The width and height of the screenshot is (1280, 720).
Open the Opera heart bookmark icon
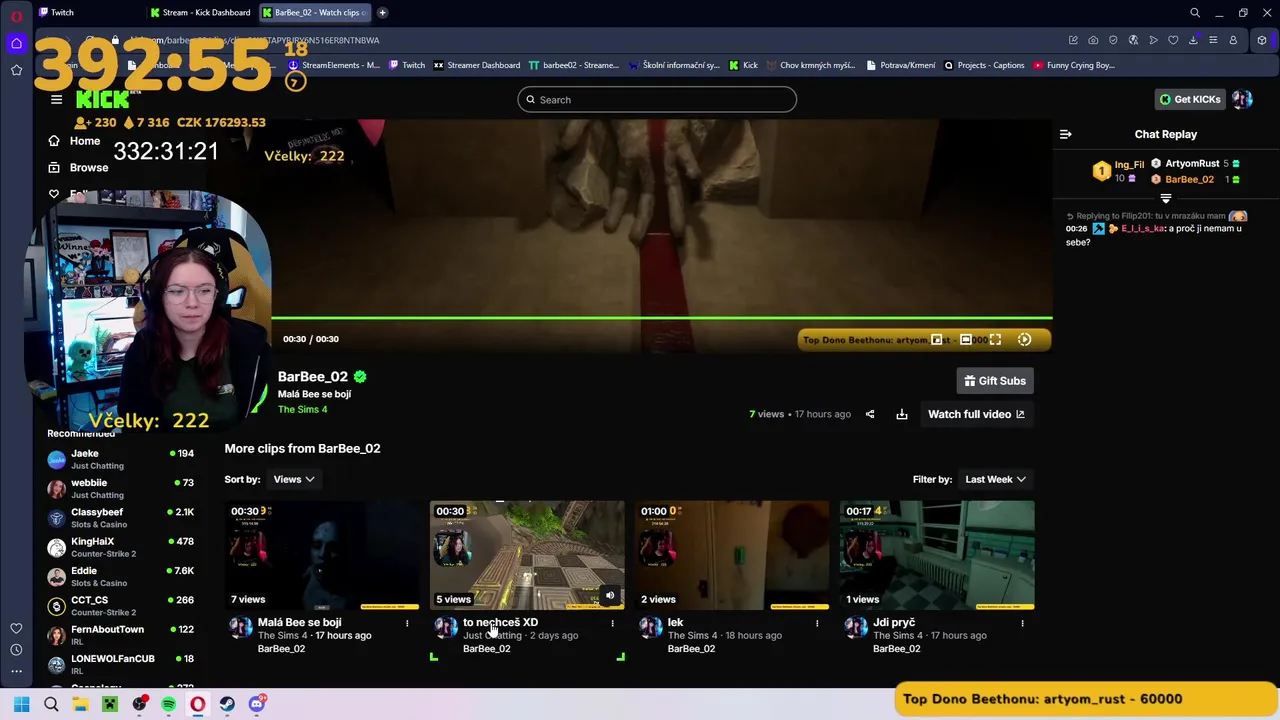[x=1173, y=40]
